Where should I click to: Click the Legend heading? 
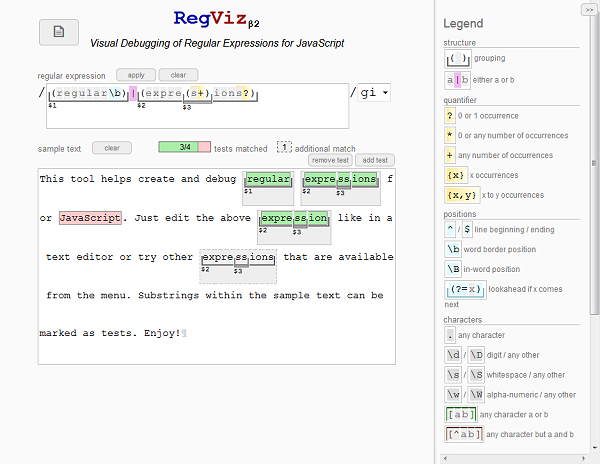463,23
